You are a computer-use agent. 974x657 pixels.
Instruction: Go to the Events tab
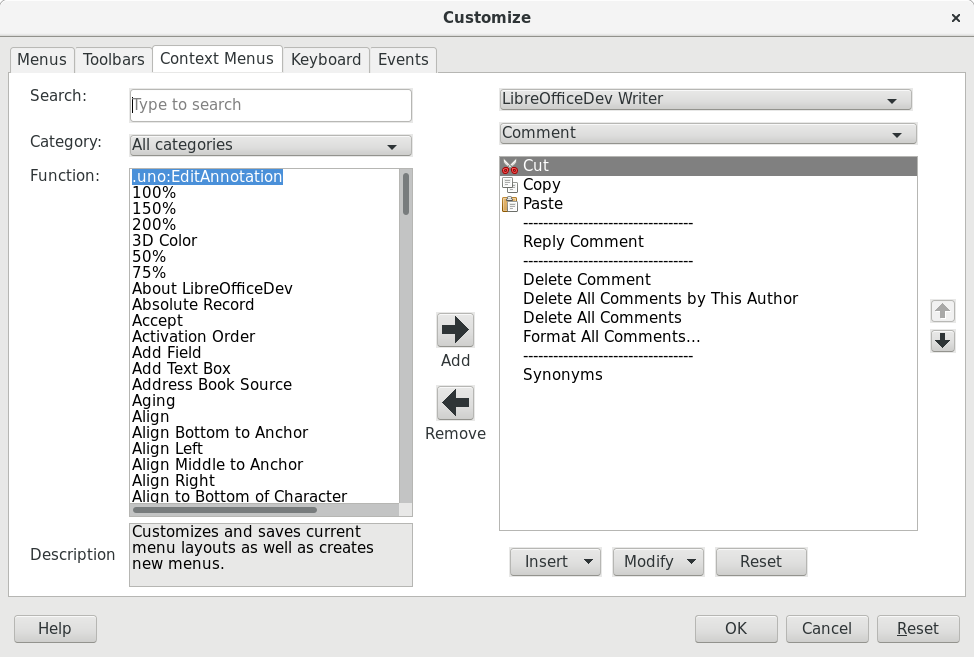[x=403, y=60]
